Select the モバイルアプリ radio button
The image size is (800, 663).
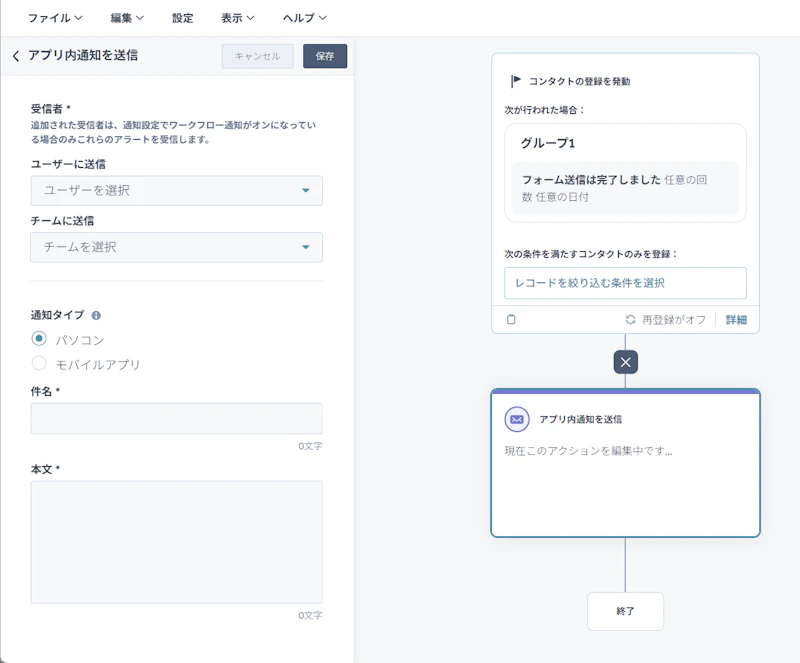(39, 363)
